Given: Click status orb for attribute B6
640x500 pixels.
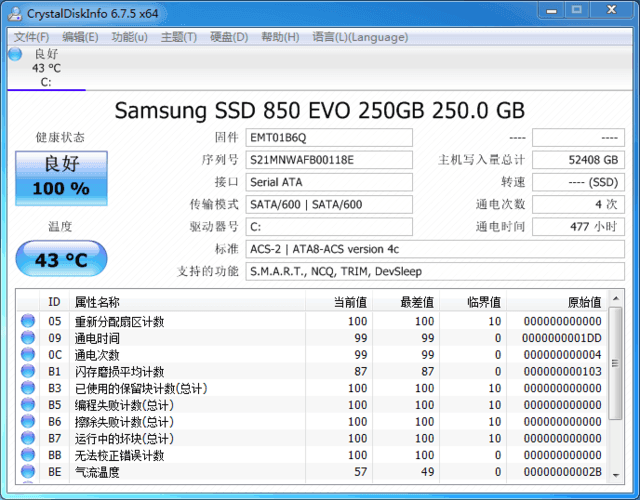Looking at the screenshot, I should tap(28, 421).
